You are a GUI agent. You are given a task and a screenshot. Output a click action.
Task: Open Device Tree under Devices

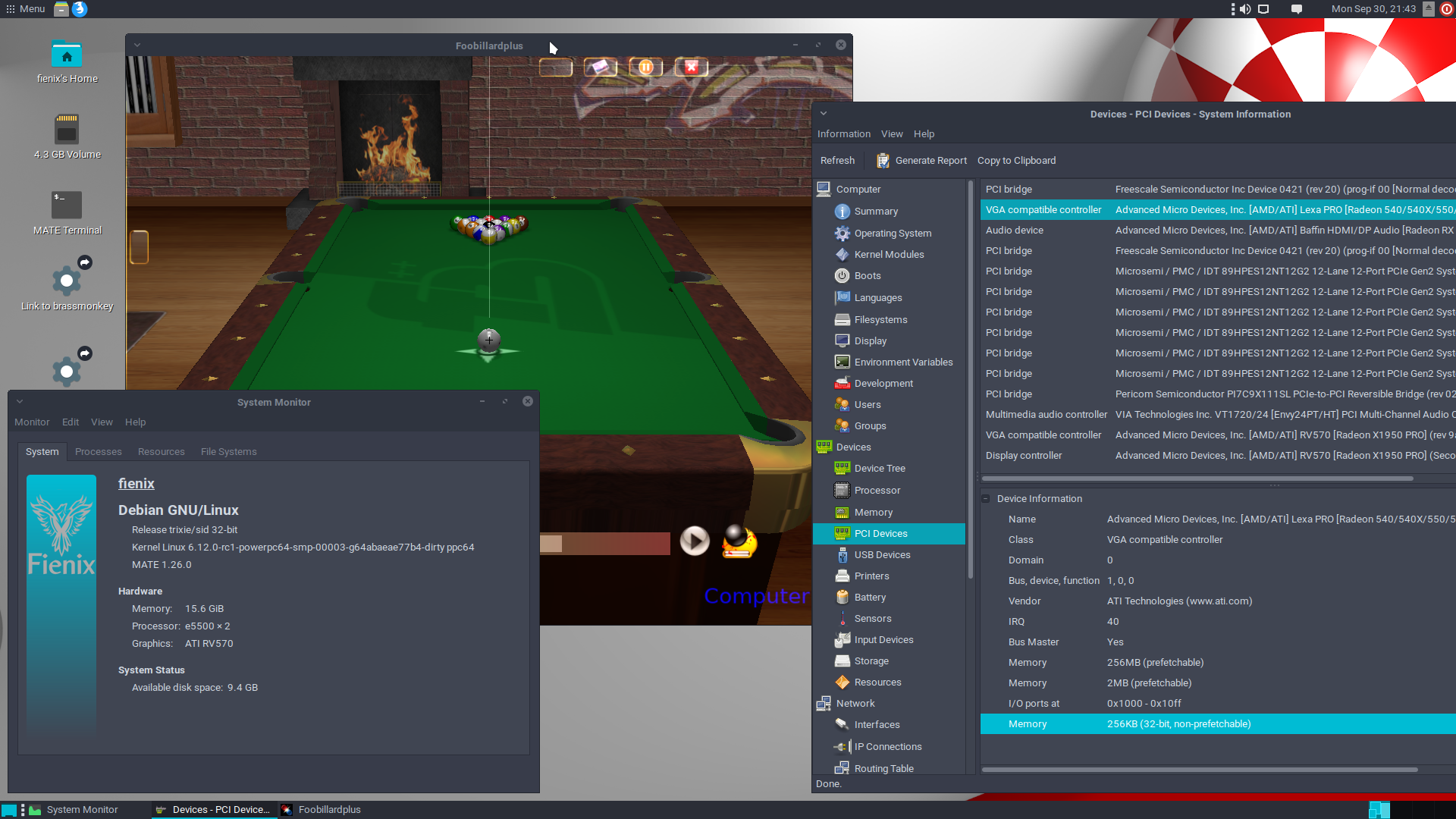point(880,469)
